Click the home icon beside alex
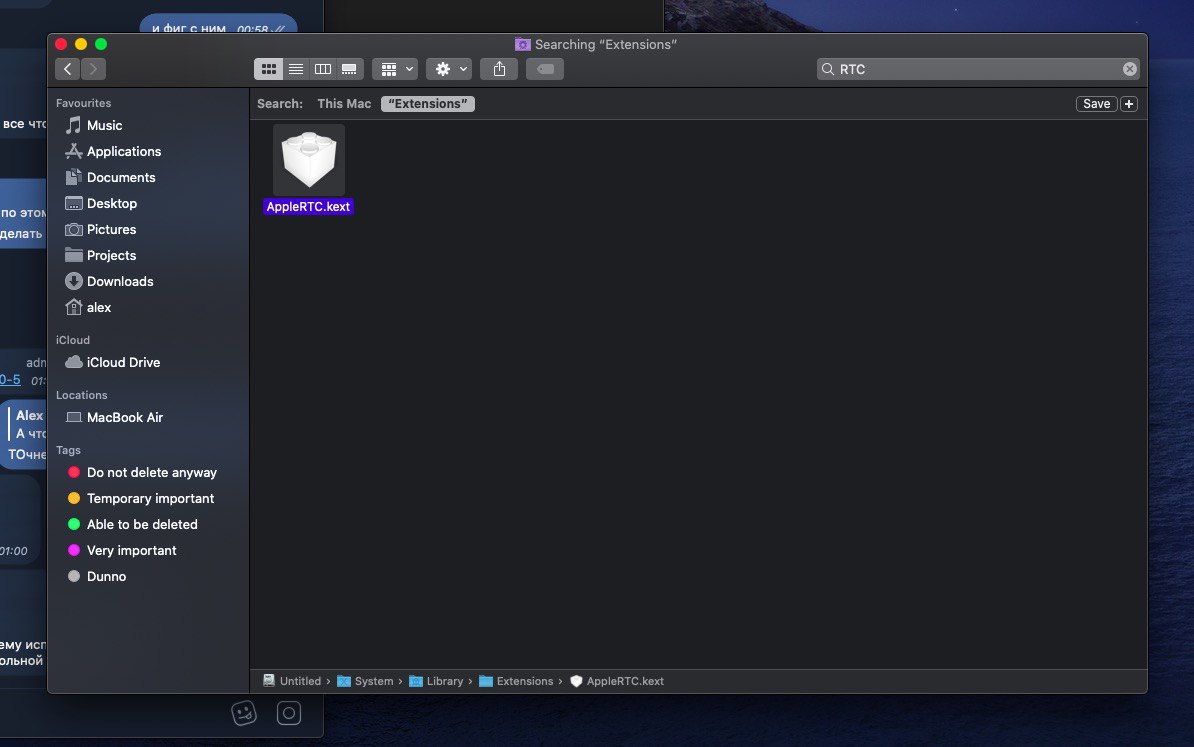Screen dimensions: 1194x747 (x=73, y=307)
